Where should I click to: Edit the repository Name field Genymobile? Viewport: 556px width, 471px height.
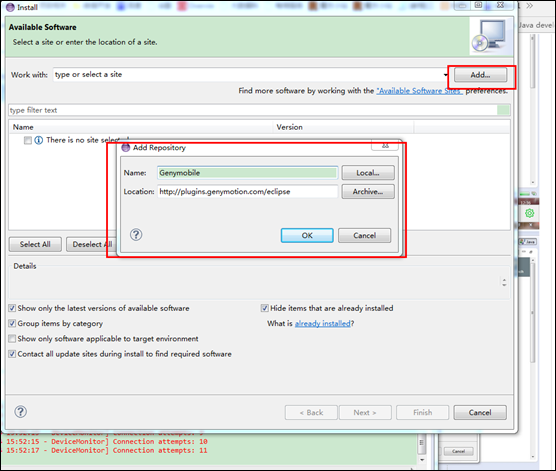pyautogui.click(x=248, y=173)
